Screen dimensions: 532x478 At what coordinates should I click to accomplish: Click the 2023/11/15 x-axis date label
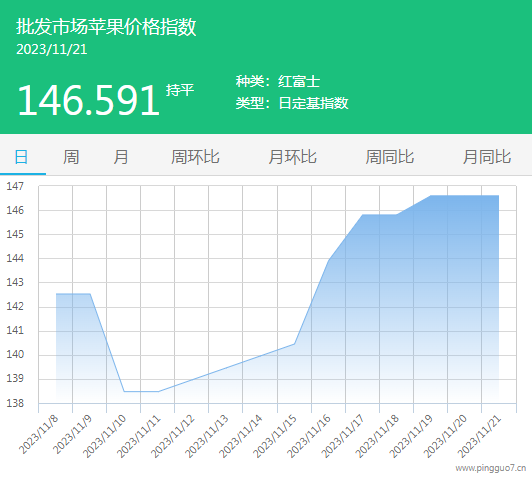click(275, 436)
